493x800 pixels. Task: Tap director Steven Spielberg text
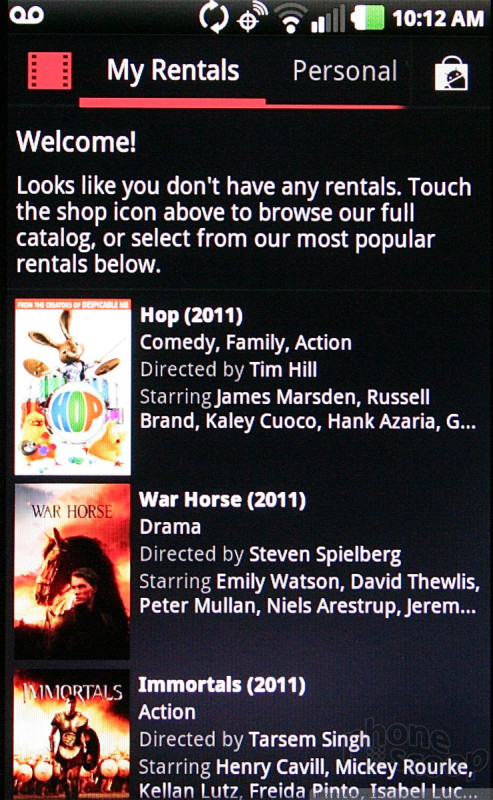(x=325, y=555)
